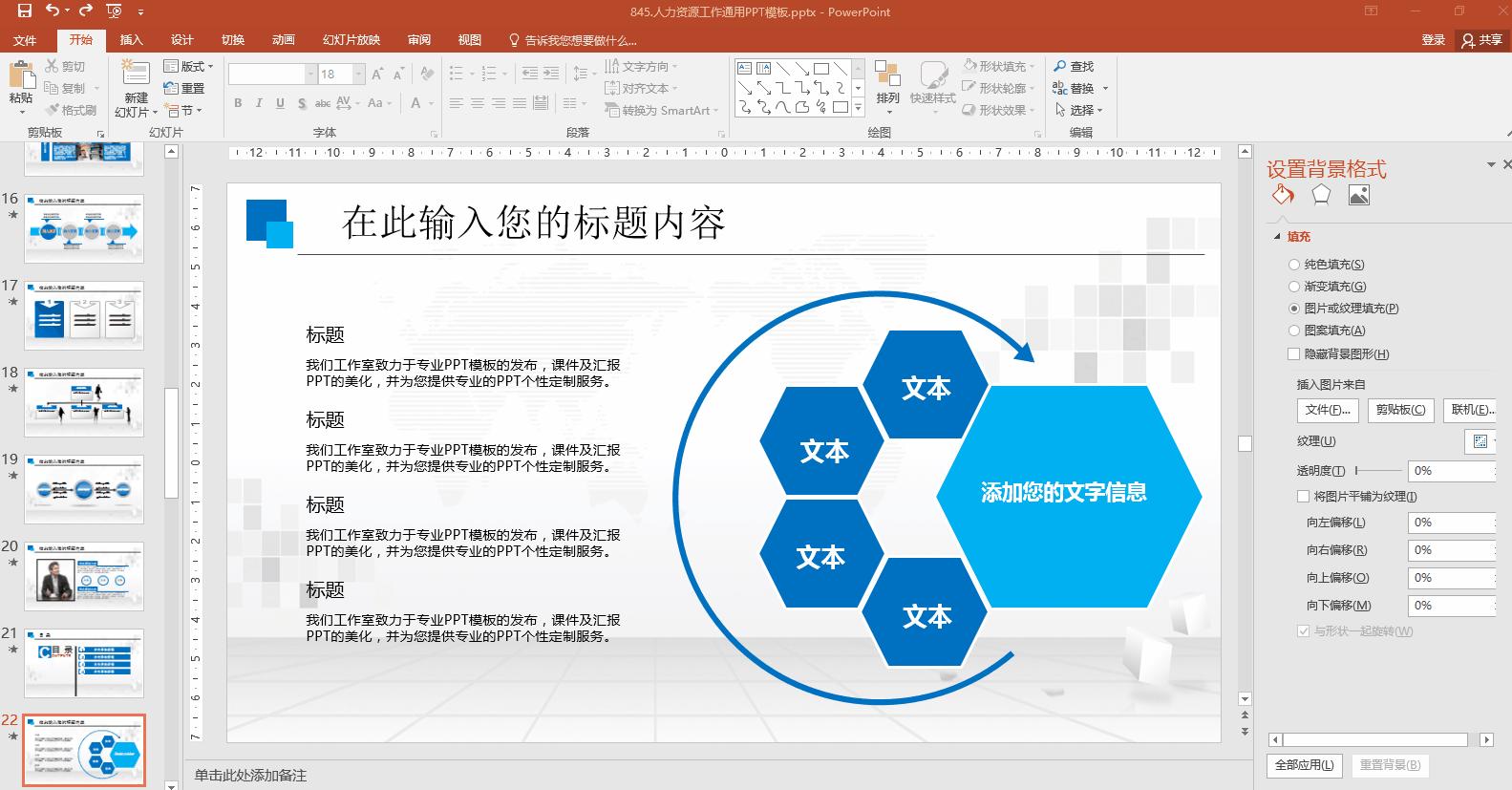Click the Offset left (向左偏移) 0% field
This screenshot has width=1512, height=790.
1451,523
